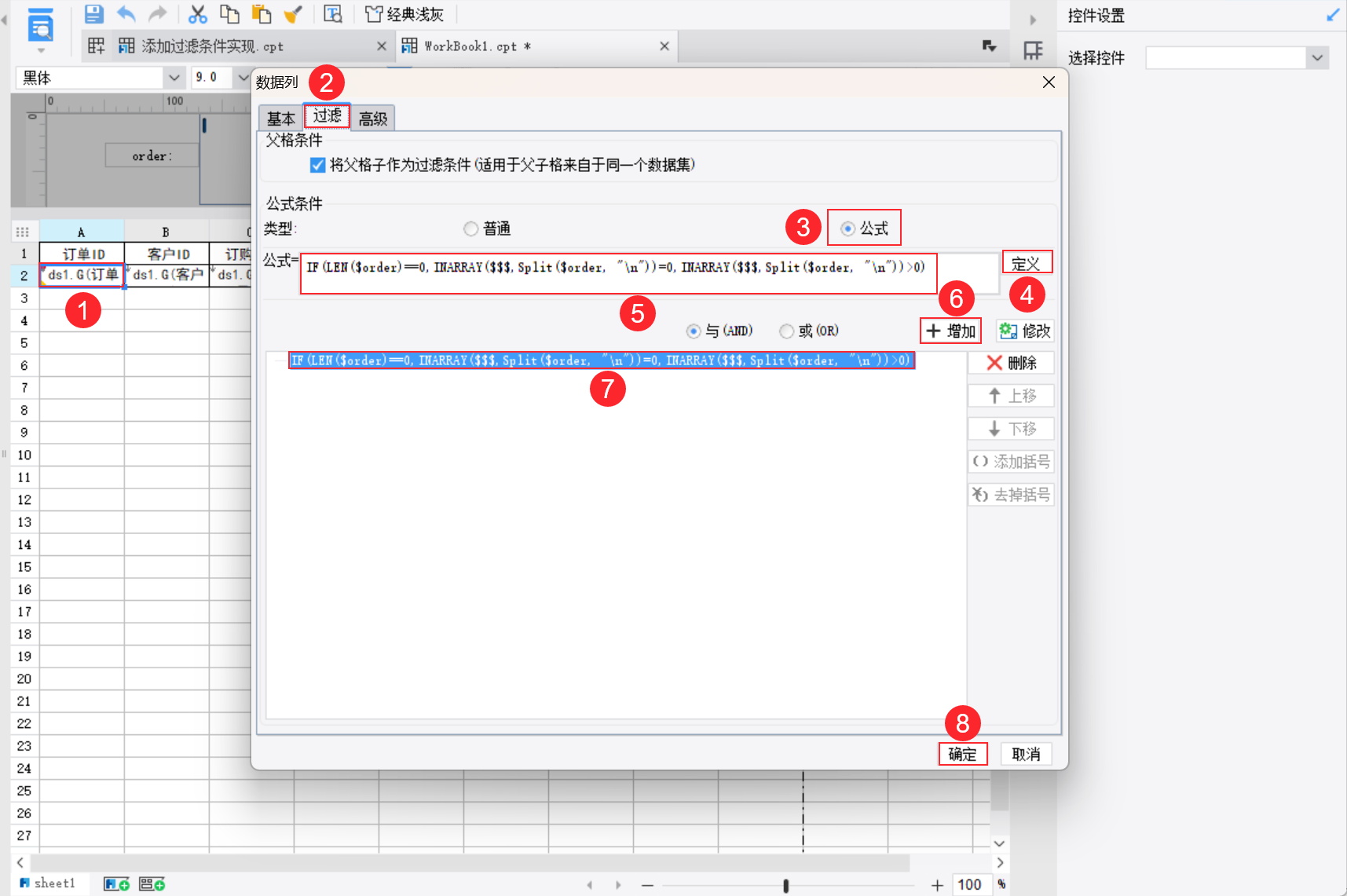
Task: Click the save icon in toolbar
Action: pos(94,14)
